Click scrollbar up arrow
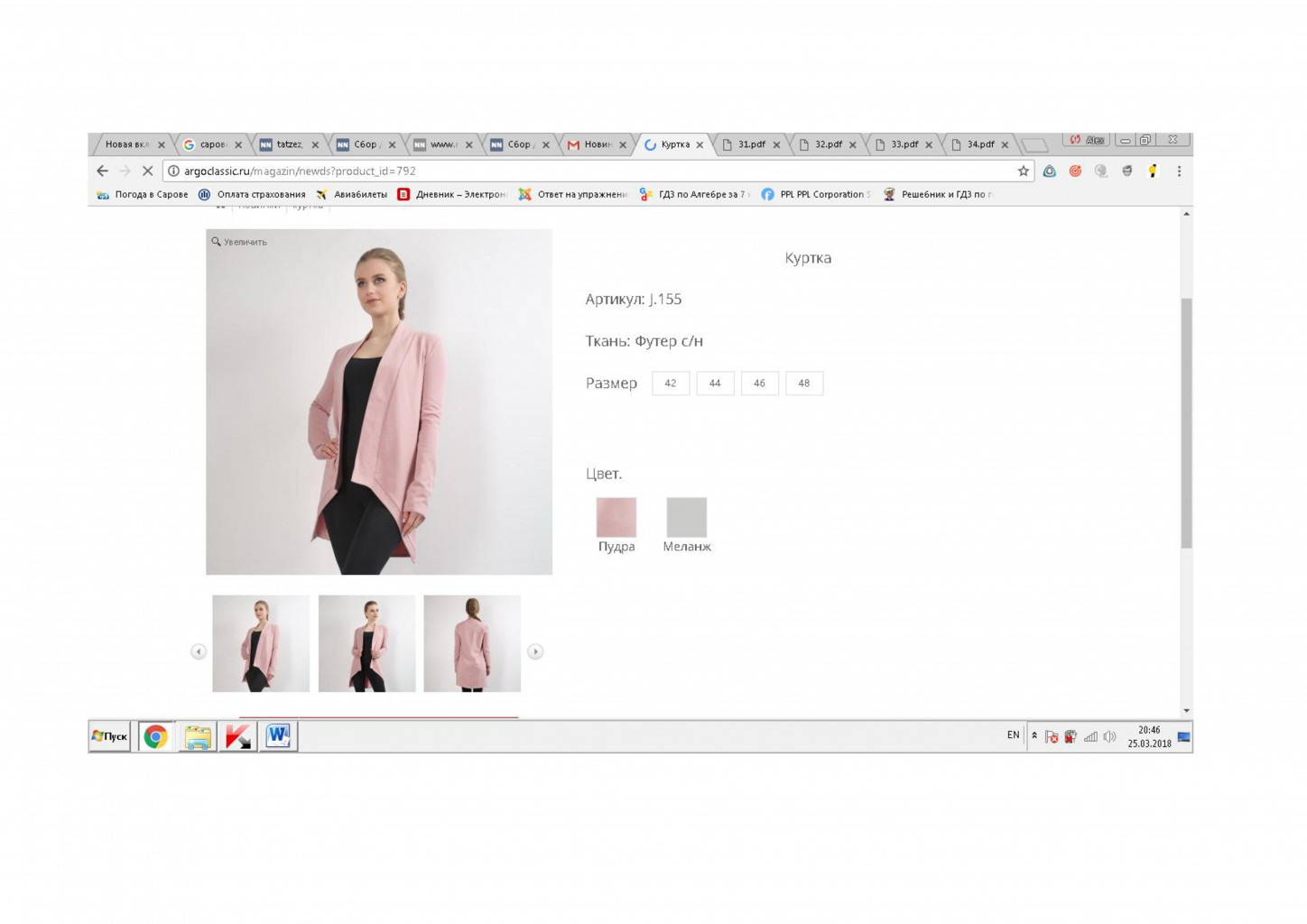This screenshot has width=1307, height=924. pyautogui.click(x=1186, y=214)
